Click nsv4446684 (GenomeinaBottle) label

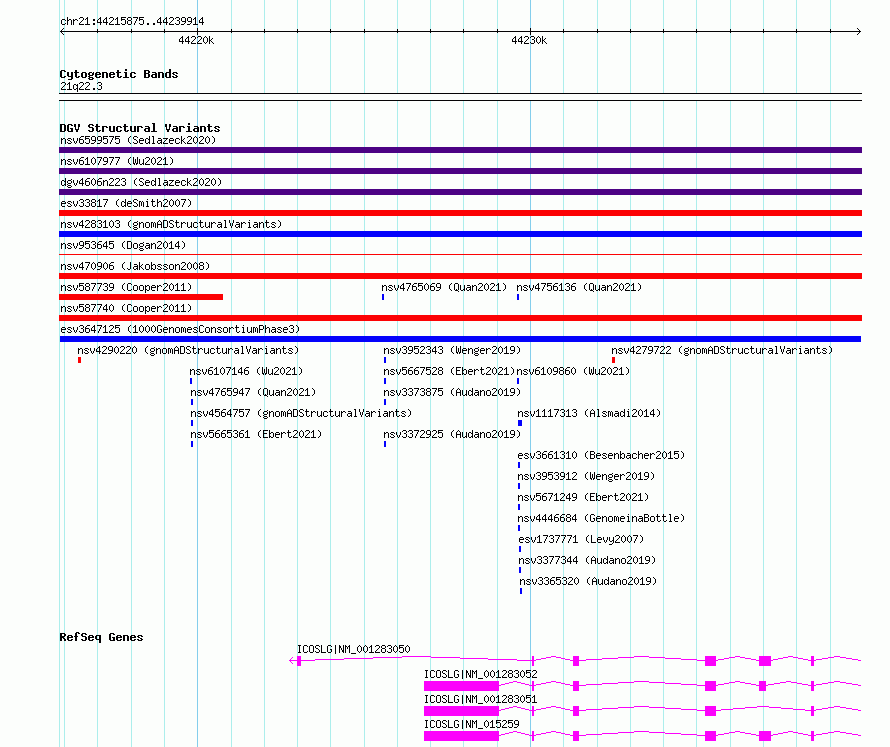601,518
